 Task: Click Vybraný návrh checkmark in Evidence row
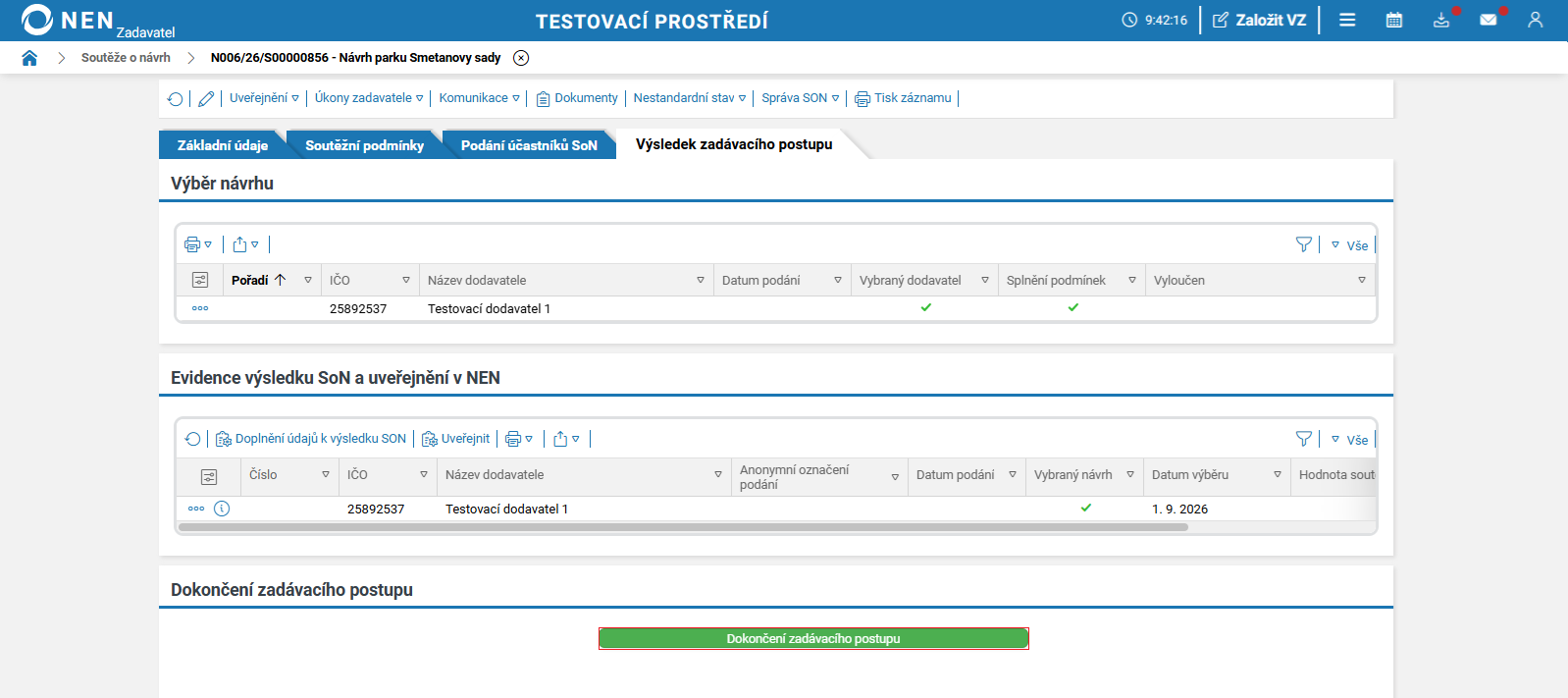[x=1085, y=508]
